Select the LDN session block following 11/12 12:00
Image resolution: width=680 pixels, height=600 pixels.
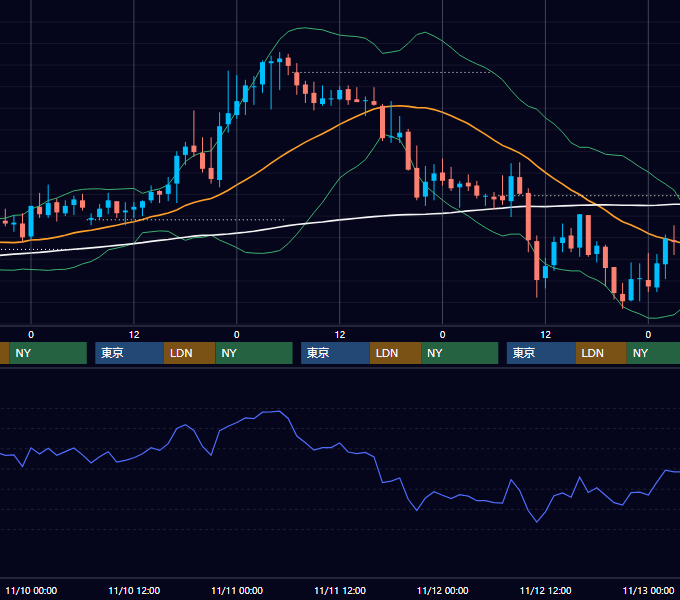pos(601,353)
